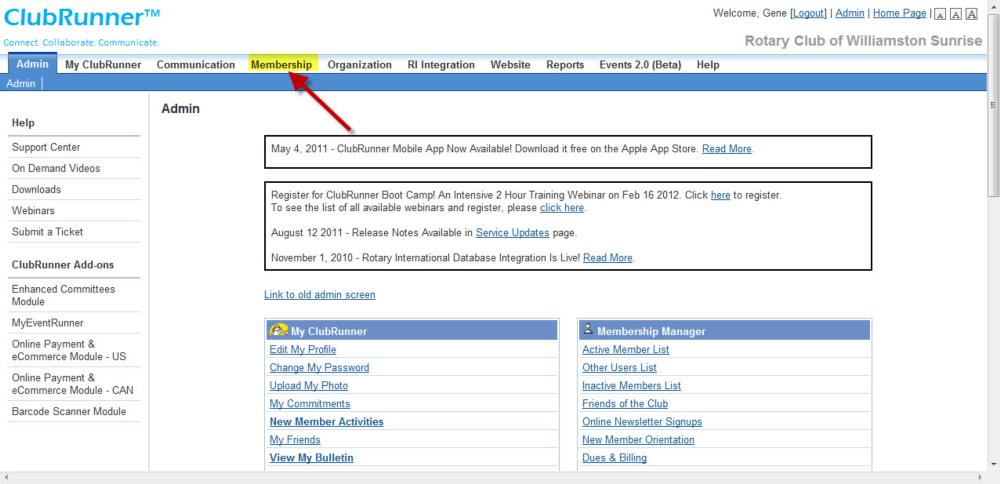1000x484 pixels.
Task: Open Change My Password
Action: tap(320, 367)
